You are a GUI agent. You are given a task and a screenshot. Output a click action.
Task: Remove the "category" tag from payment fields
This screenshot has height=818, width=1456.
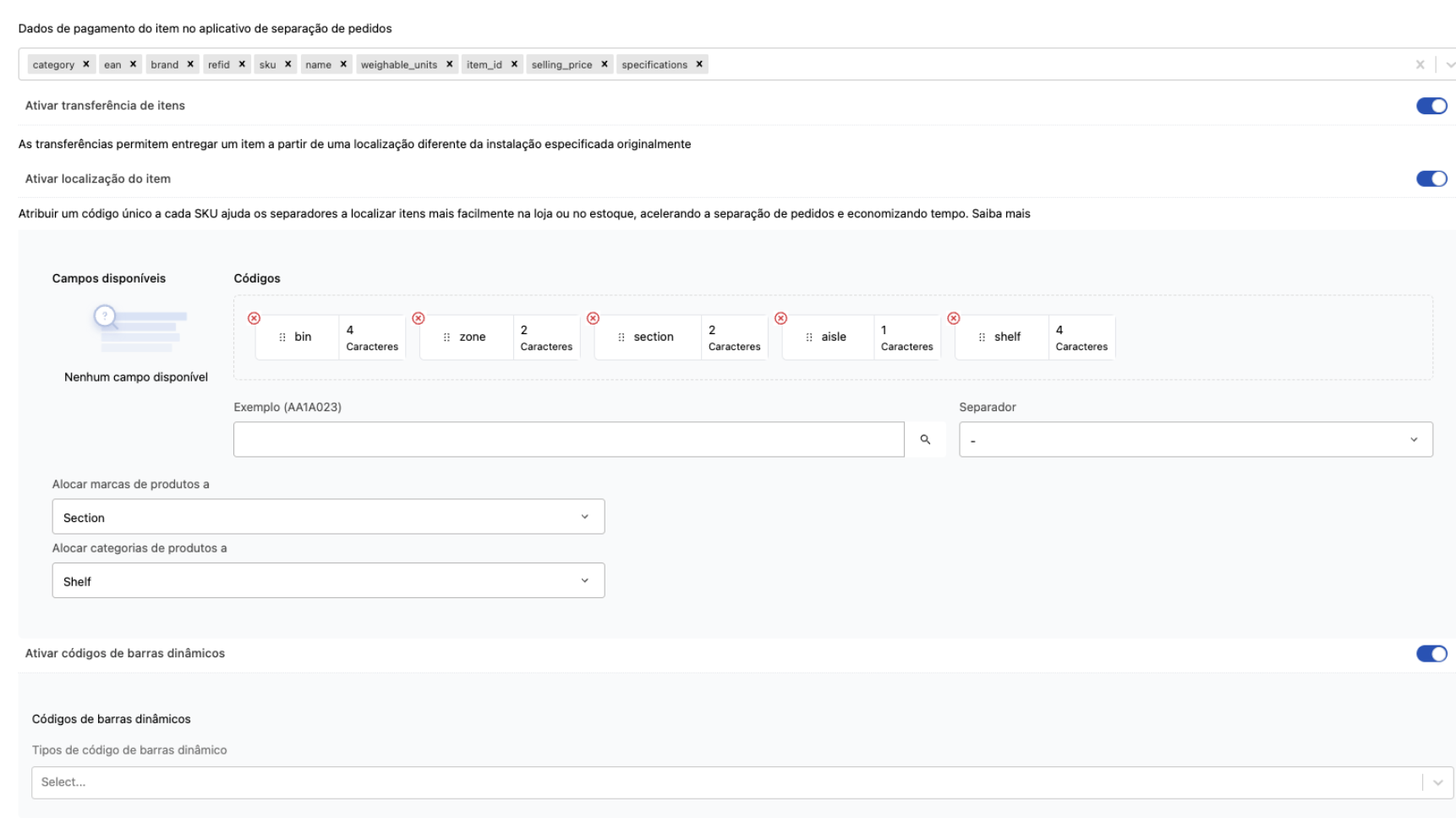[x=85, y=63]
